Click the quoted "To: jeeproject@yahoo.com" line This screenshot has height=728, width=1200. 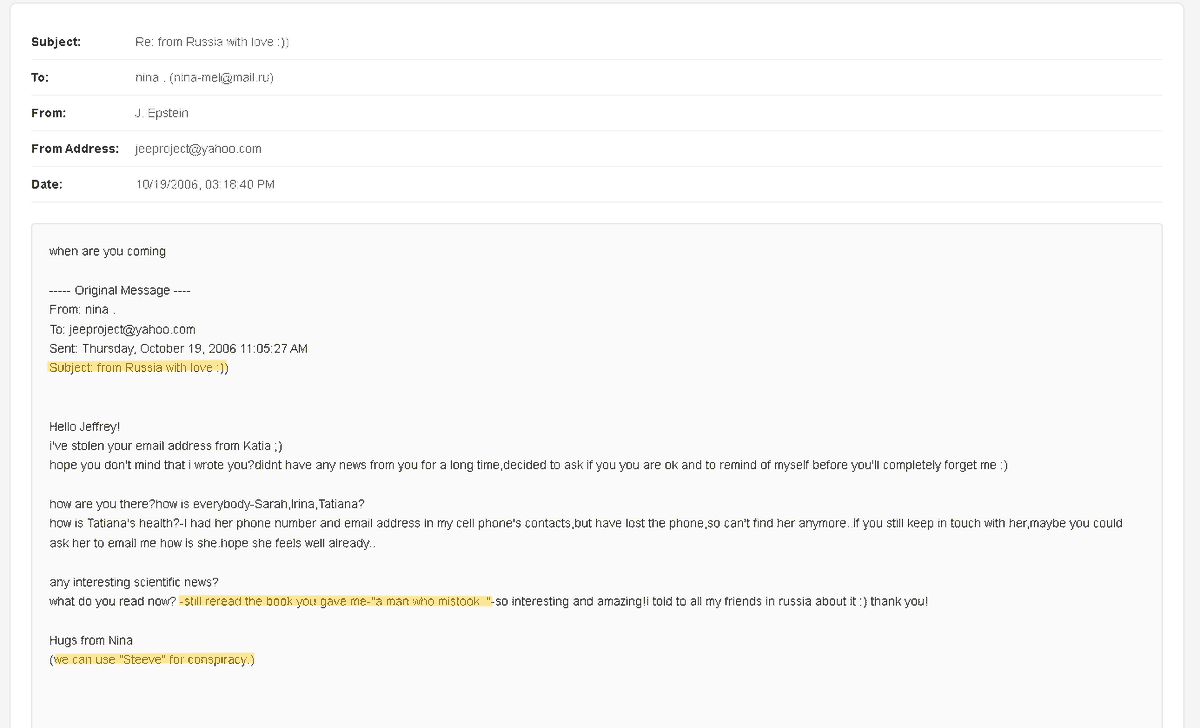(122, 328)
